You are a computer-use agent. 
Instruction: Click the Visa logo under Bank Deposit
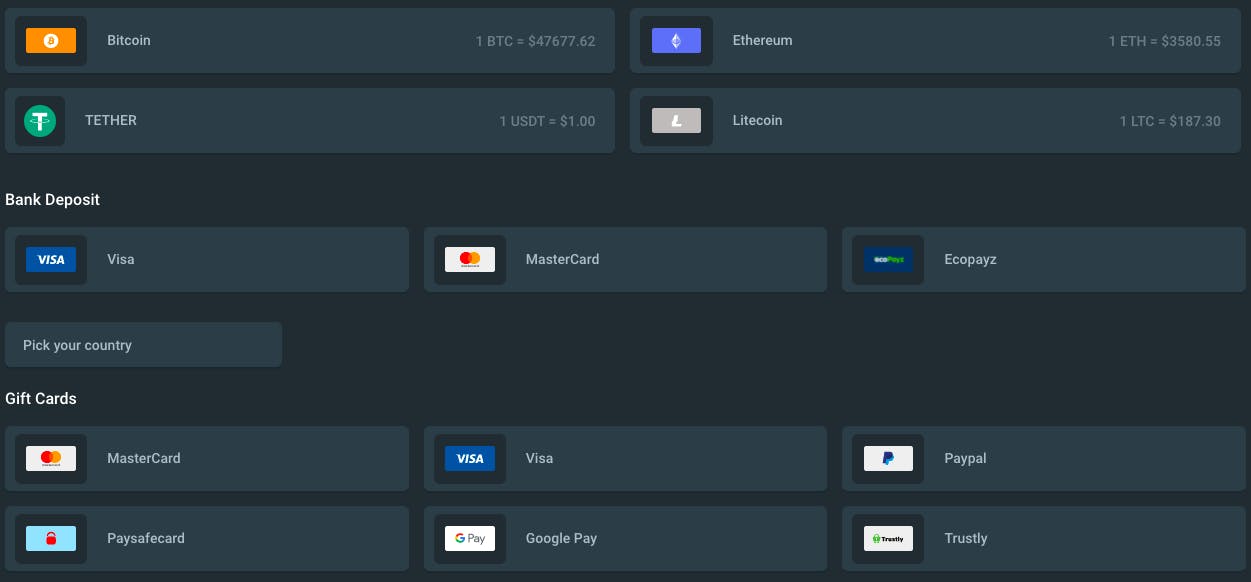click(51, 260)
